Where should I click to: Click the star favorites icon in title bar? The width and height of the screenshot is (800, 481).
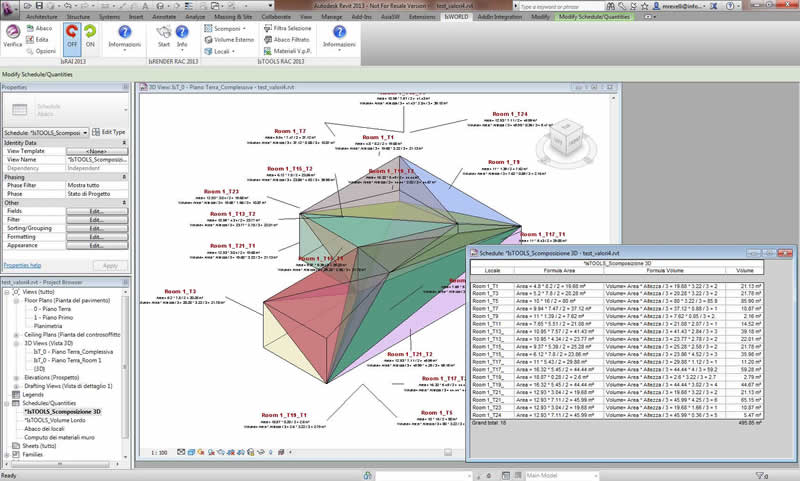[x=644, y=6]
